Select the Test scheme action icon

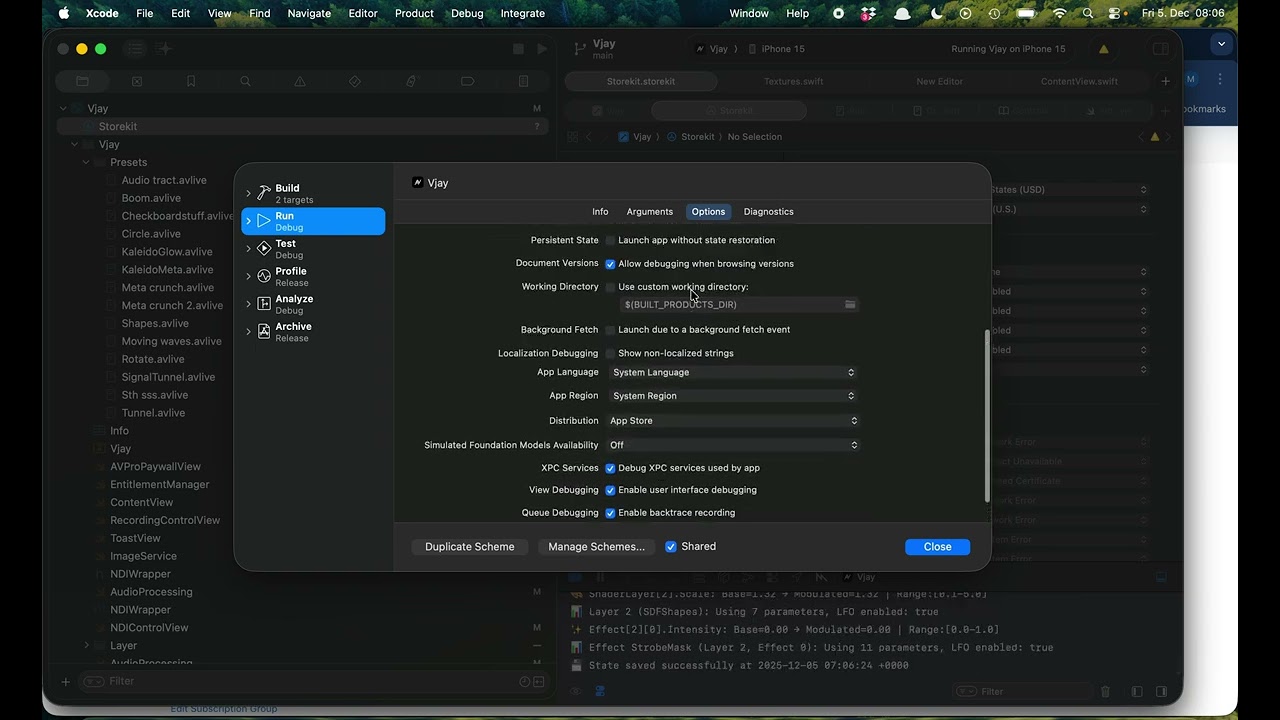coord(264,249)
